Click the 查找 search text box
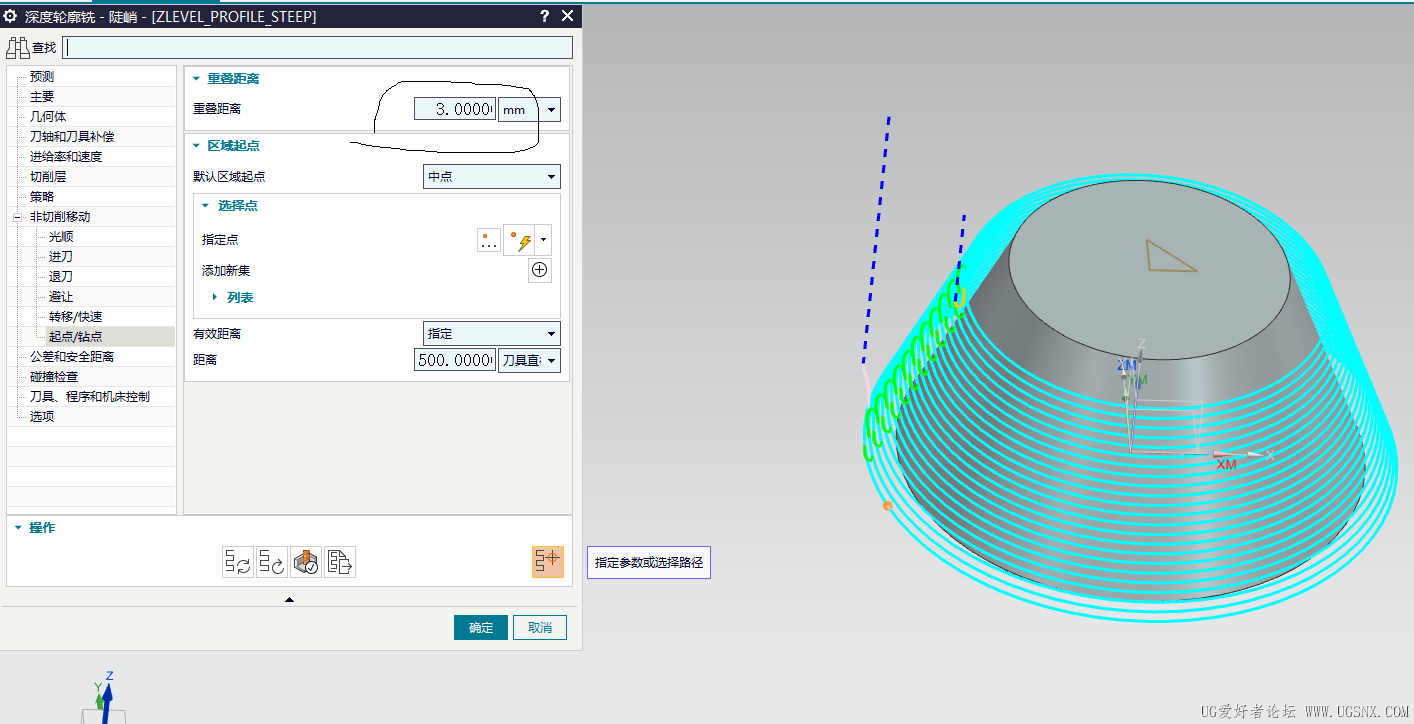This screenshot has width=1414, height=724. [317, 47]
